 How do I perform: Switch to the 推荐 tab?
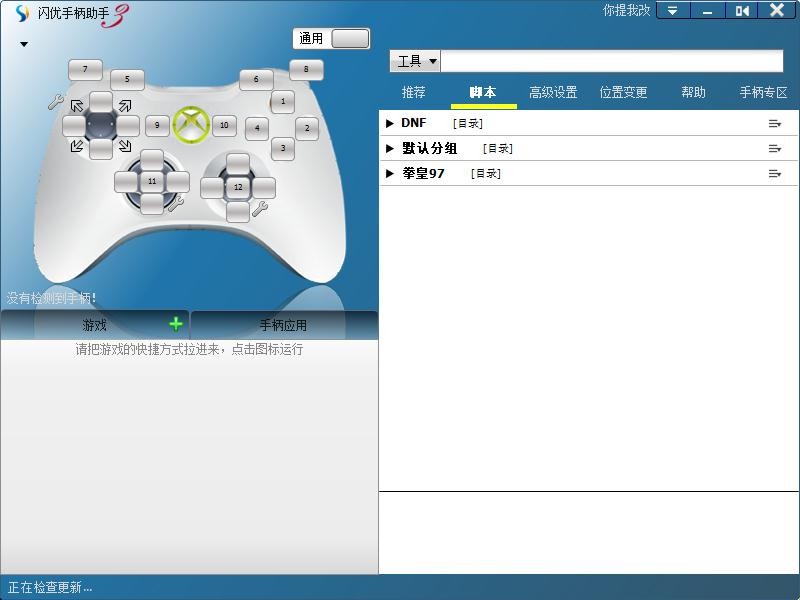[x=414, y=92]
